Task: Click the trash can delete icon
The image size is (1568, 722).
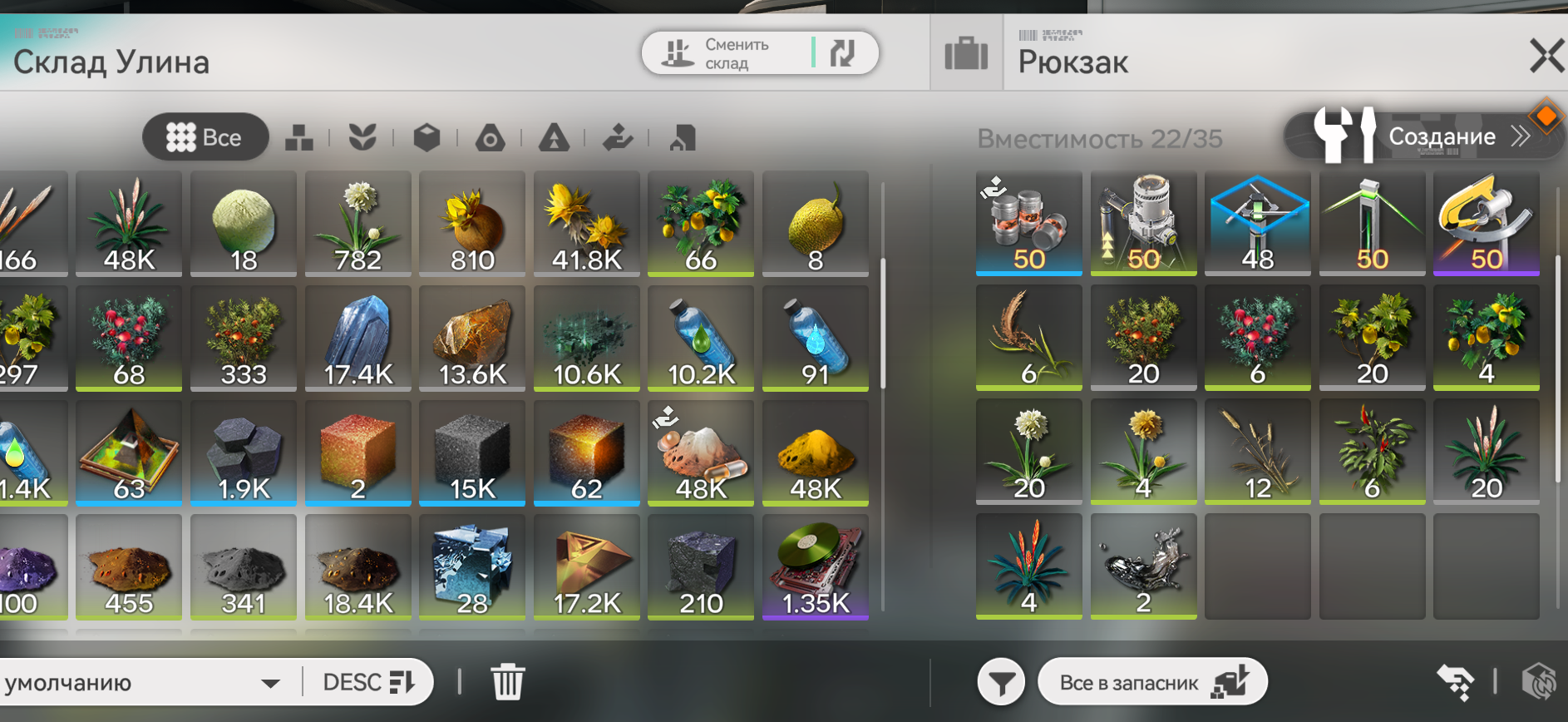Action: (507, 682)
